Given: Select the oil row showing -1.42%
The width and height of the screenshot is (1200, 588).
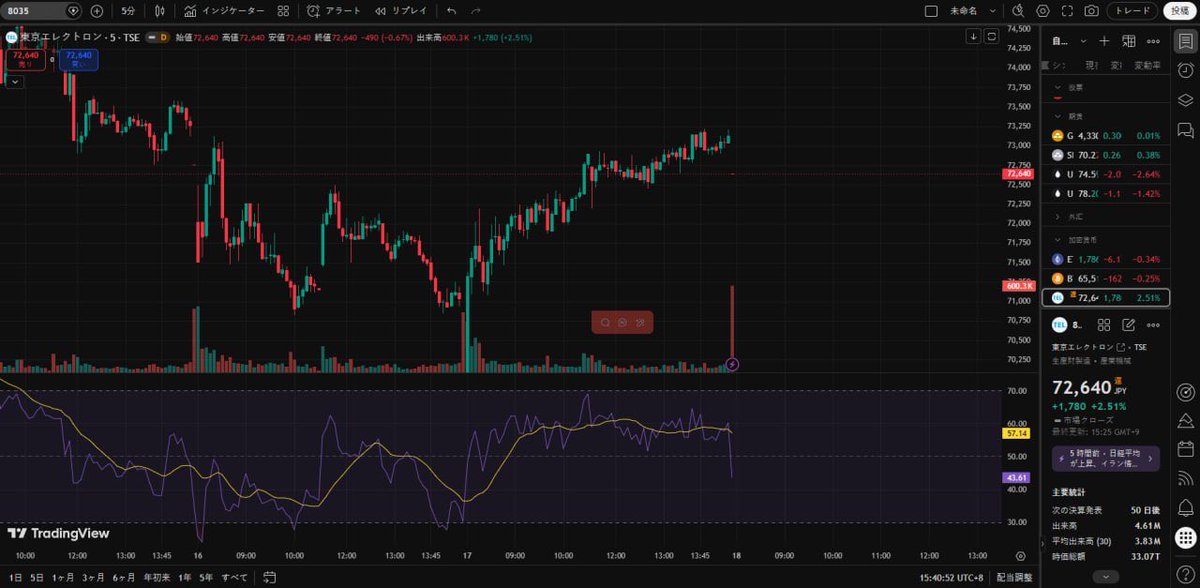Looking at the screenshot, I should 1106,193.
